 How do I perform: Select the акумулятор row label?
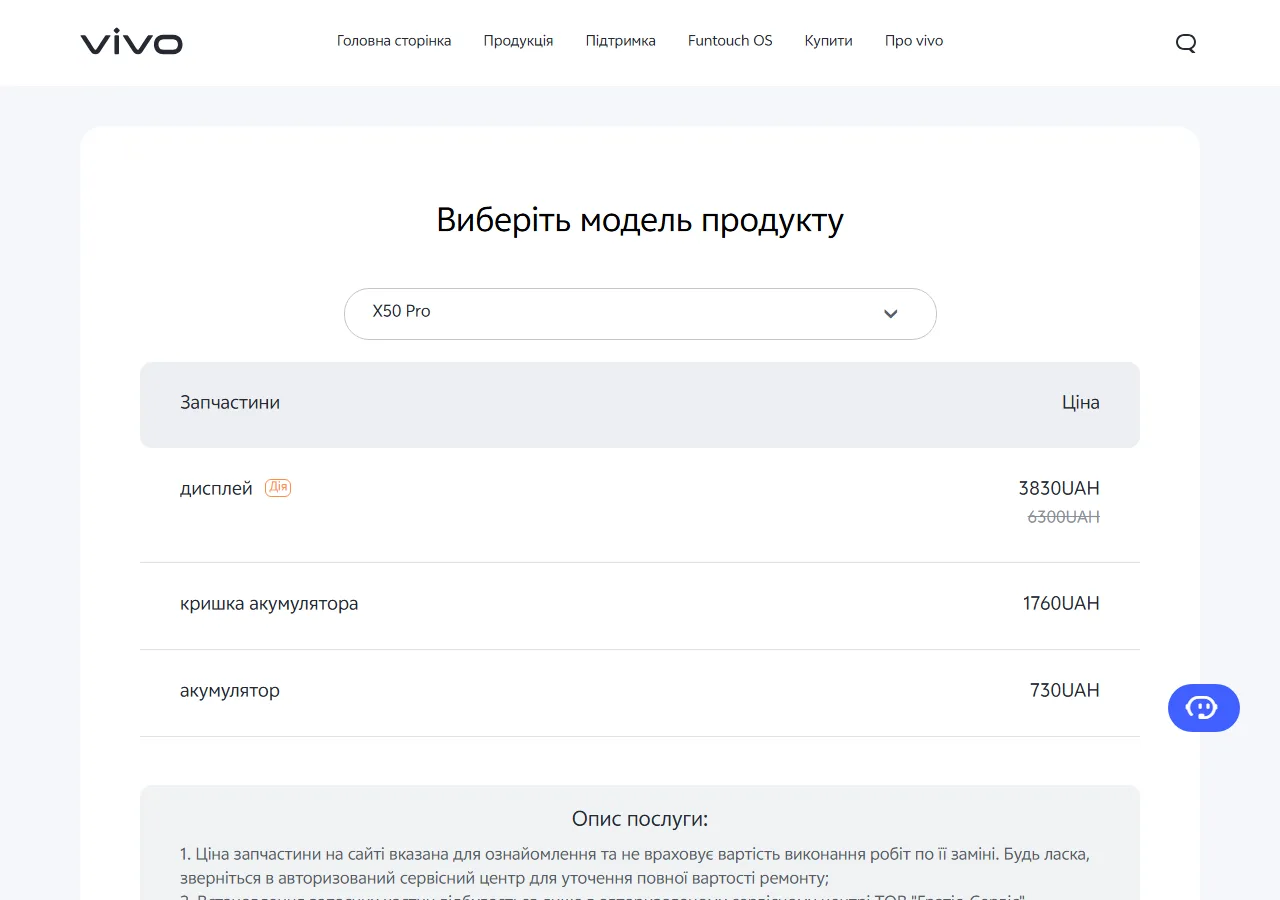[230, 691]
